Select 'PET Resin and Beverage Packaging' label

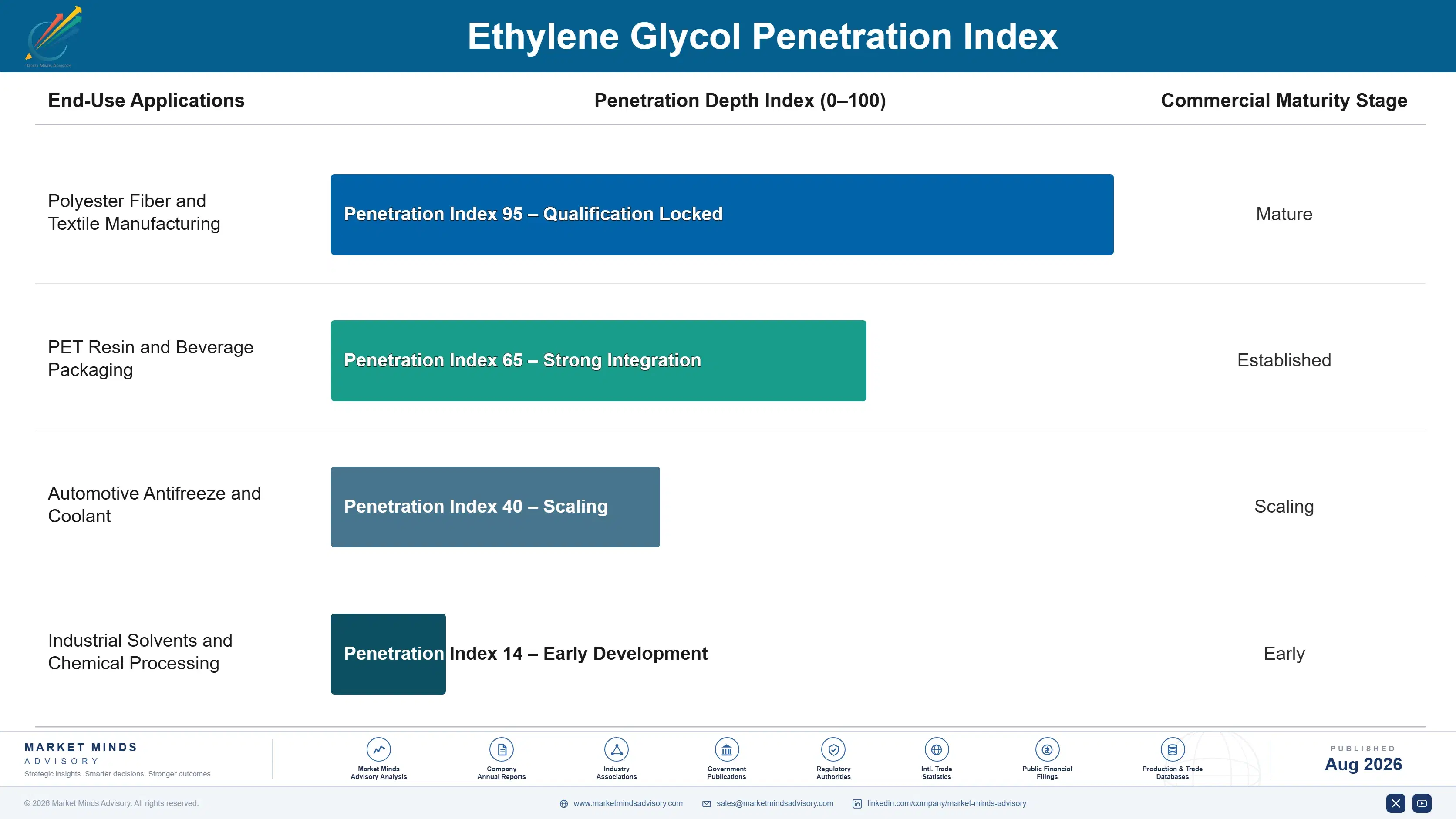[151, 359]
